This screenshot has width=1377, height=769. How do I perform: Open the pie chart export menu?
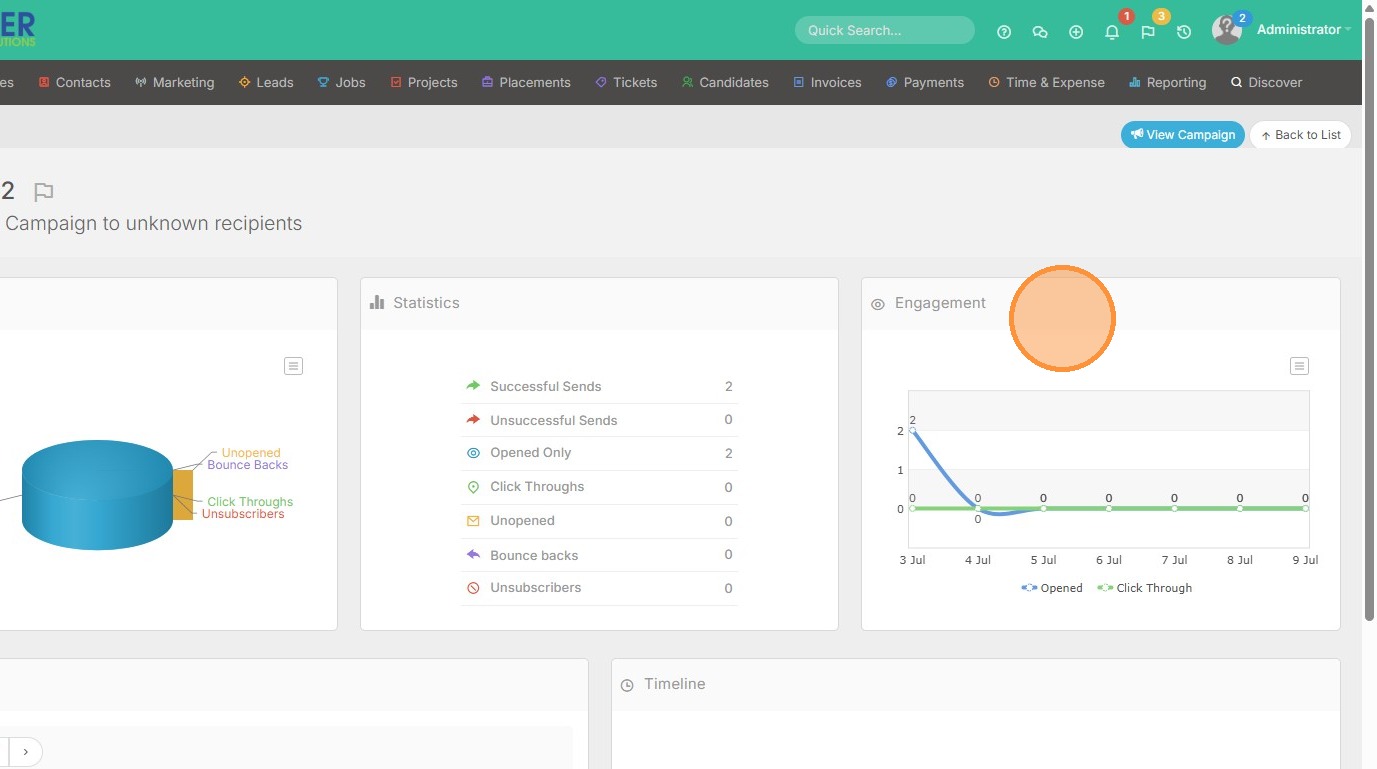[x=293, y=366]
